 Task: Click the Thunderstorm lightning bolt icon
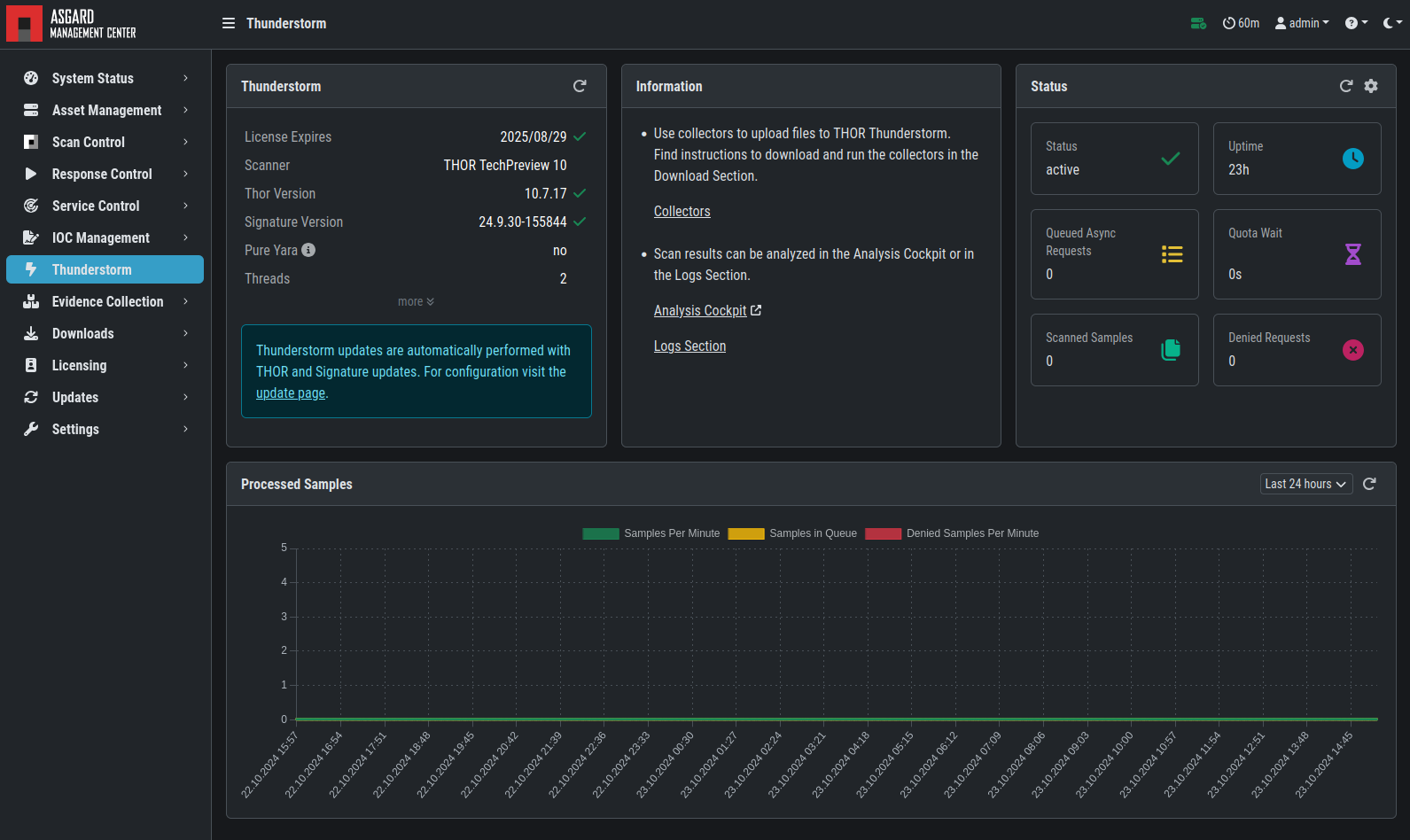click(x=31, y=269)
